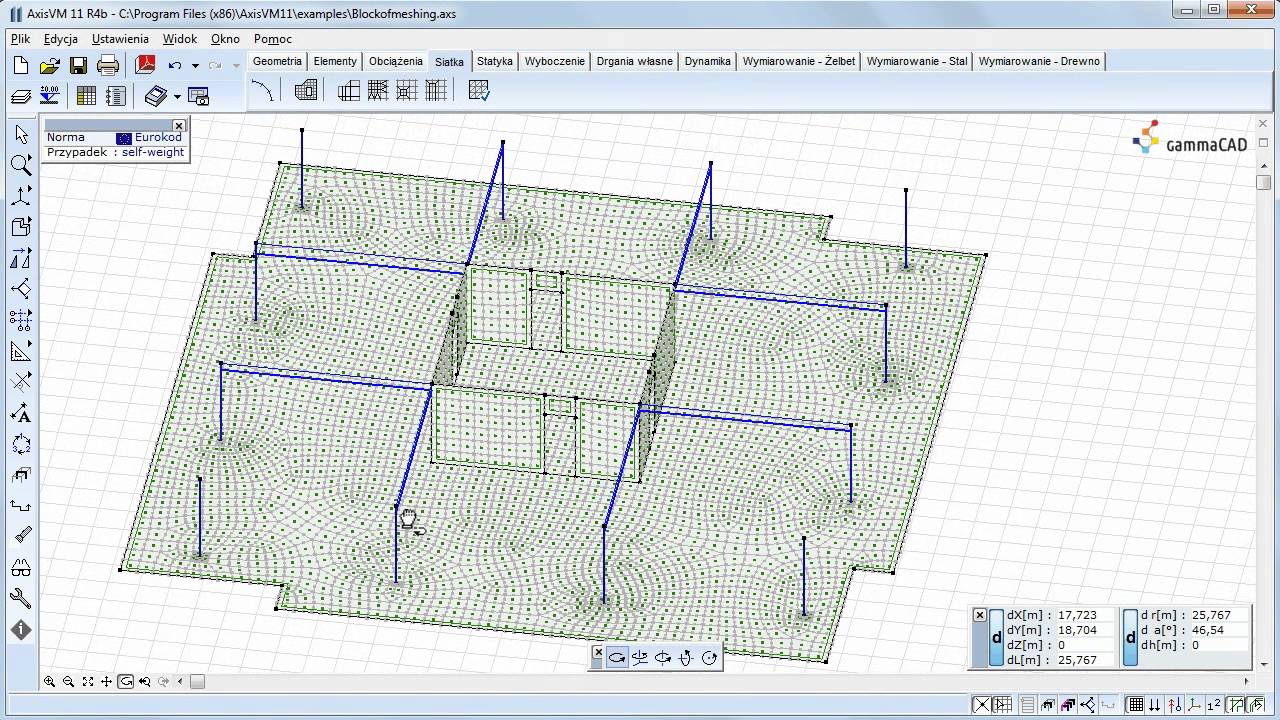Switch to the Wymiarowanie - Stal tab
The image size is (1280, 720).
coord(917,61)
